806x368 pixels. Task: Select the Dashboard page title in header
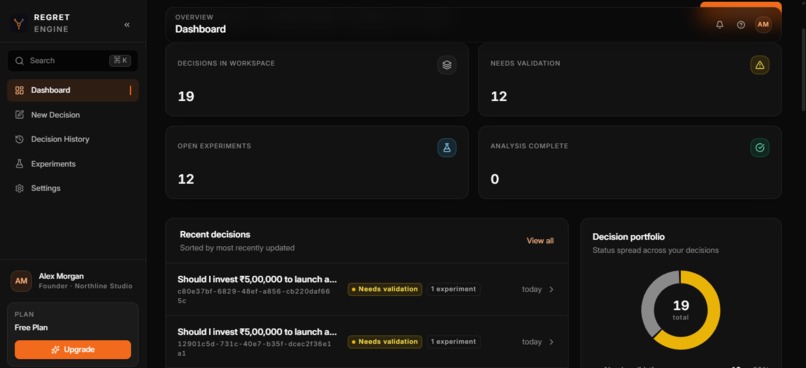click(200, 29)
